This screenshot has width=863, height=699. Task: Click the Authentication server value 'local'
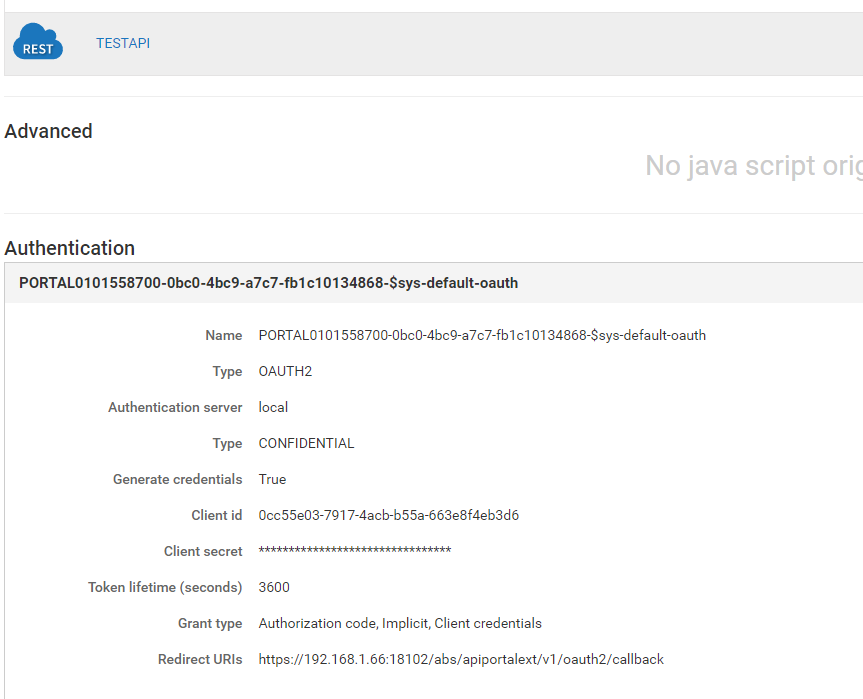tap(273, 407)
